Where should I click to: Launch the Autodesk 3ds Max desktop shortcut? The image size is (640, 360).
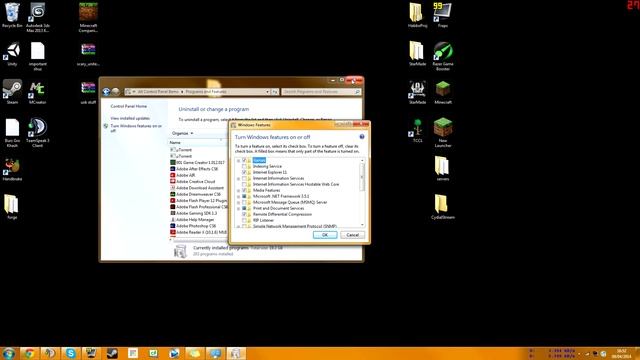(x=38, y=17)
